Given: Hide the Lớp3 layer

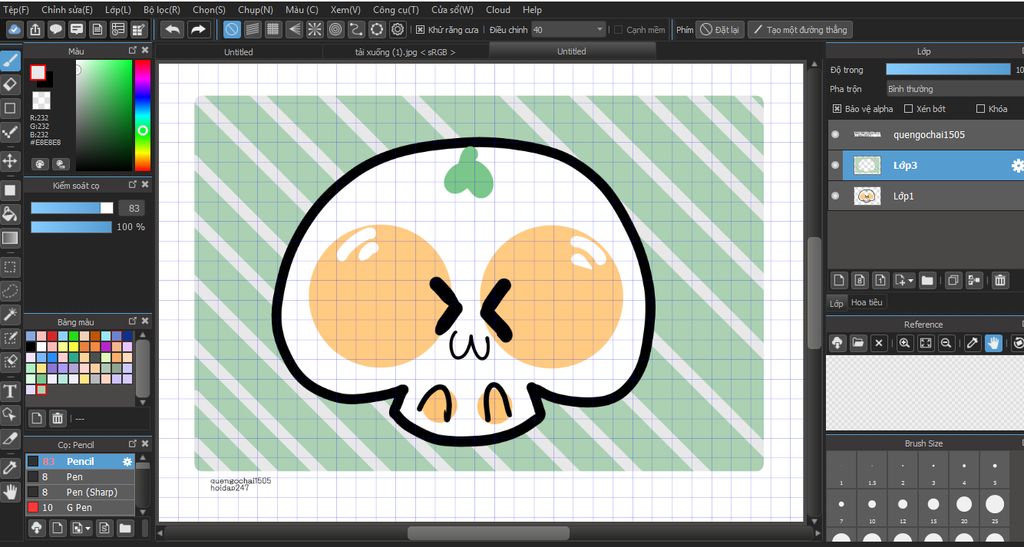Looking at the screenshot, I should tap(835, 166).
